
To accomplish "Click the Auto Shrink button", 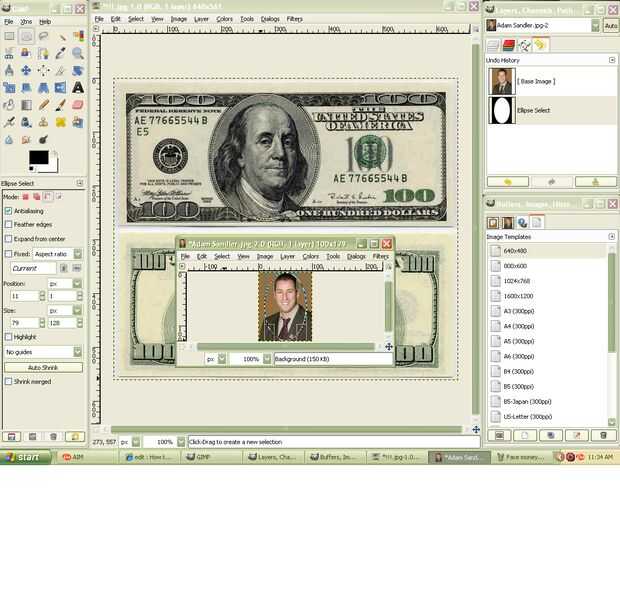I will point(43,368).
